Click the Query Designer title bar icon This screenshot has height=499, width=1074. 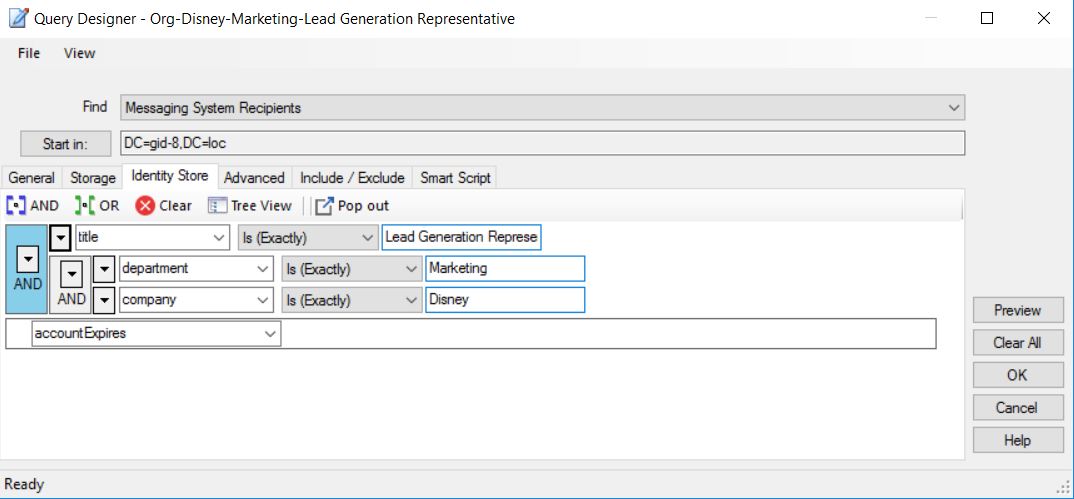[18, 18]
